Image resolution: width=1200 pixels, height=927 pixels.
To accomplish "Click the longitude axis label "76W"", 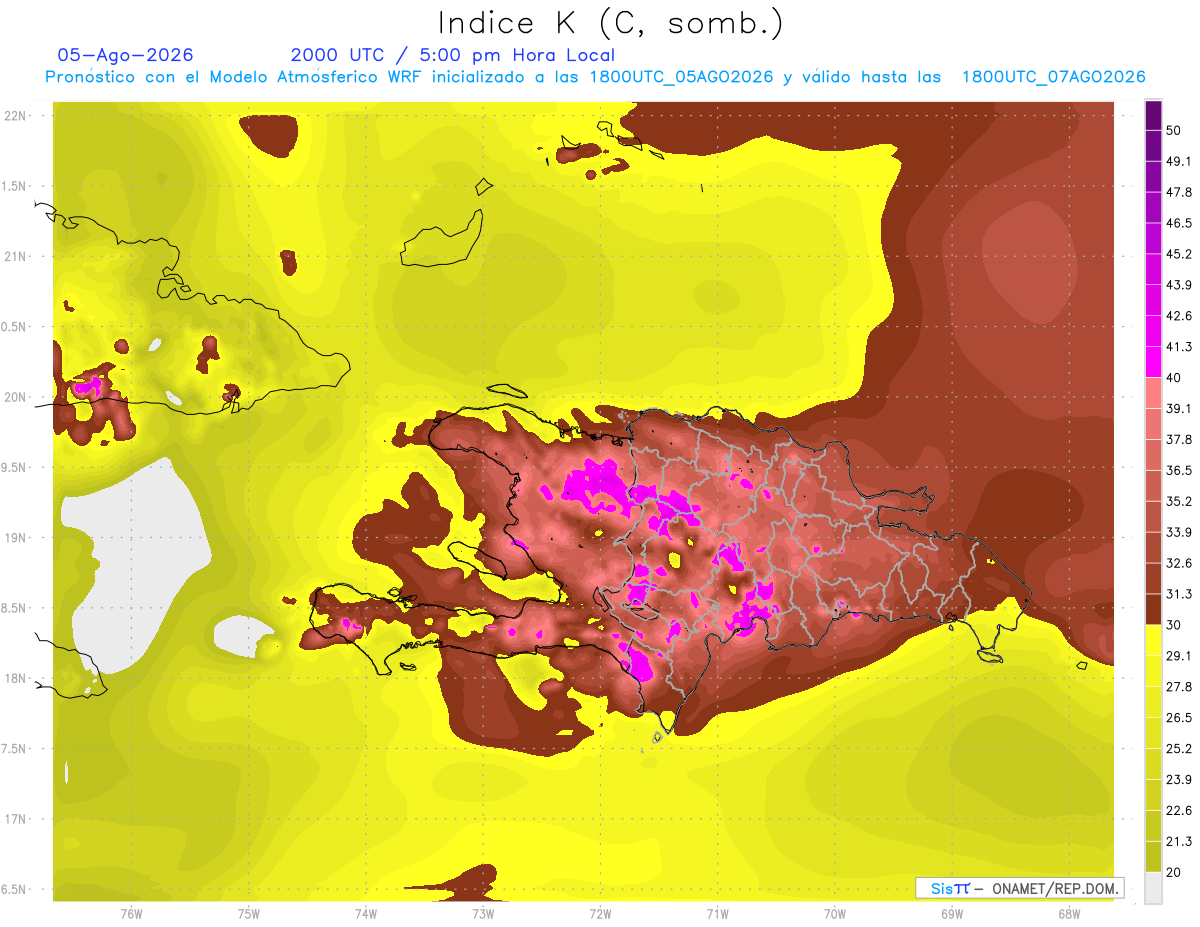I will (131, 913).
